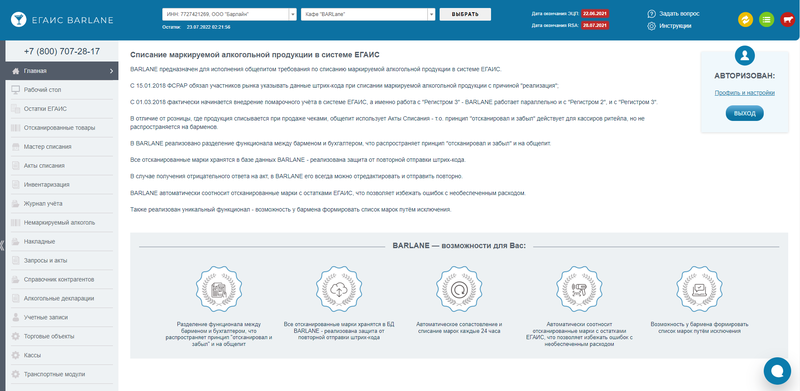Click the icon beside Журнал учёта

click(15, 204)
